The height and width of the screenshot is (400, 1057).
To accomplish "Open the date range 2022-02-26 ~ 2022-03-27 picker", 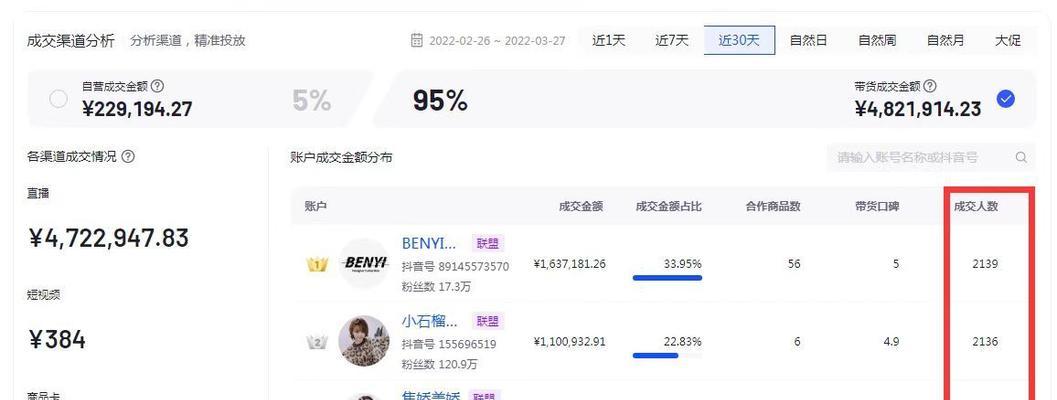I will (x=497, y=40).
